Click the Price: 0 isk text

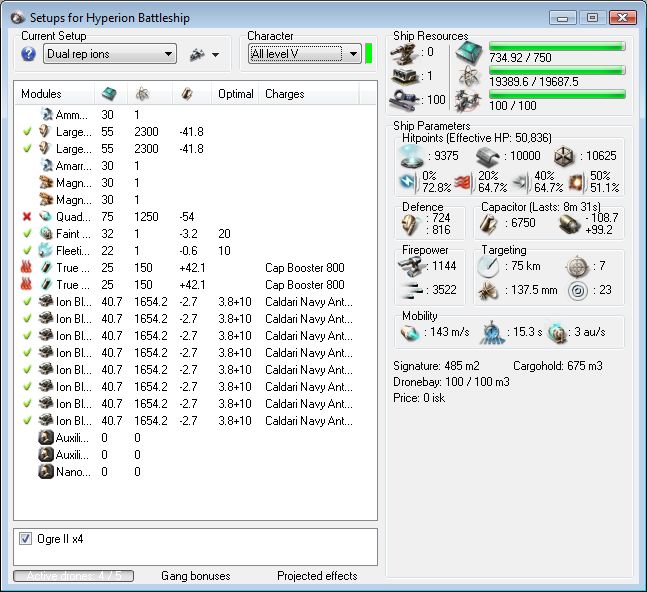coord(419,398)
